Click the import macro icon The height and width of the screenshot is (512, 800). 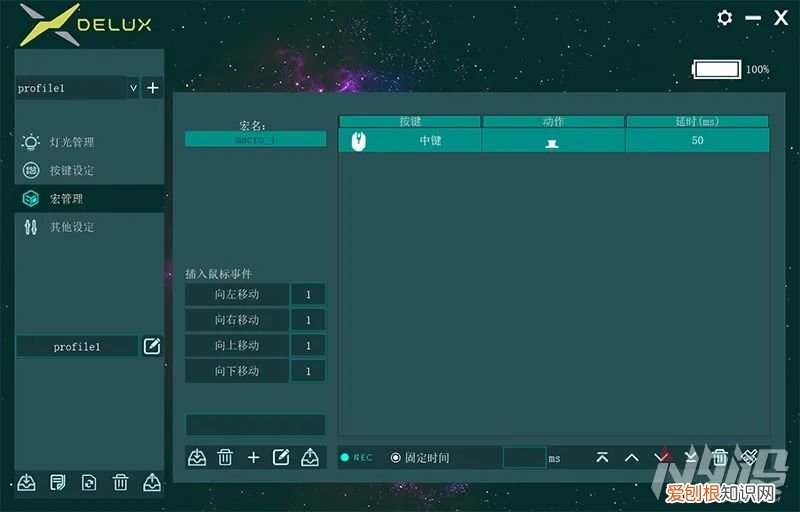pyautogui.click(x=197, y=457)
